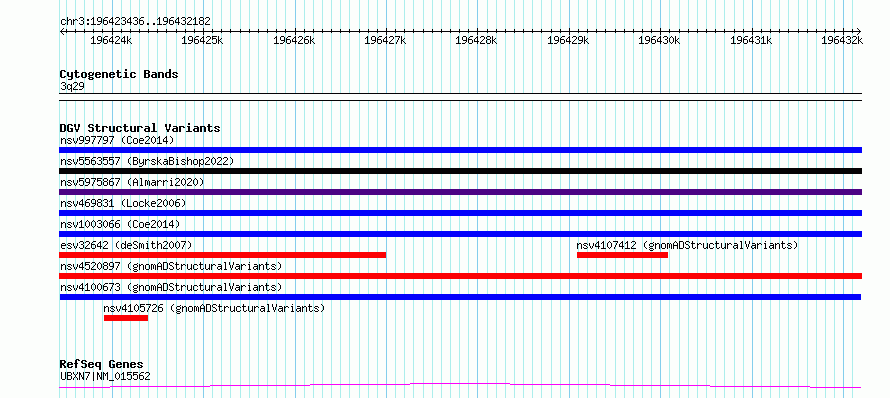This screenshot has height=398, width=890.
Task: Click the nsv5563557 (ByrskaBishop2022) label
Action: click(x=147, y=161)
